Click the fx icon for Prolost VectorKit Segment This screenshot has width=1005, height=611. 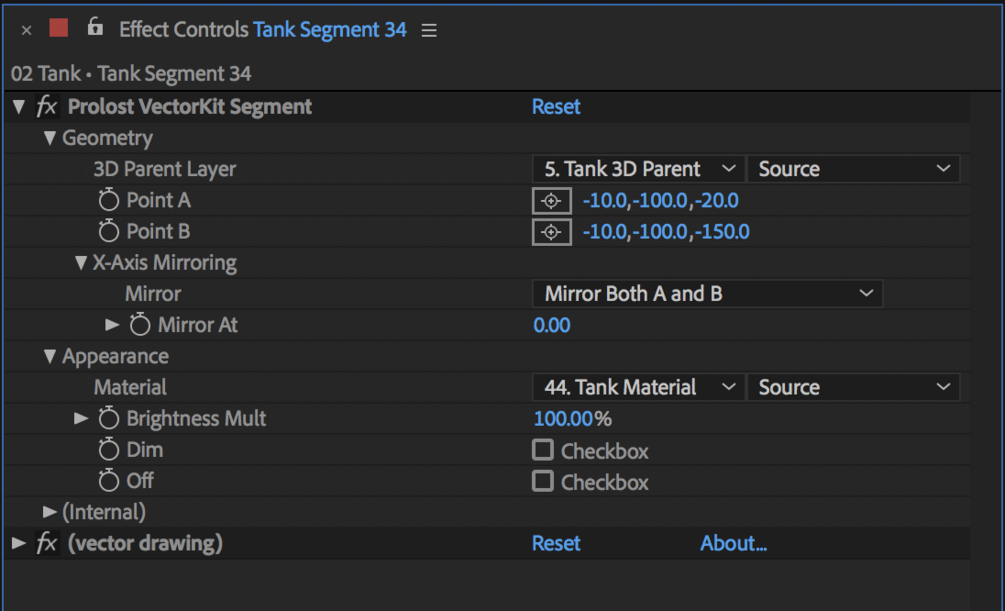(x=47, y=107)
